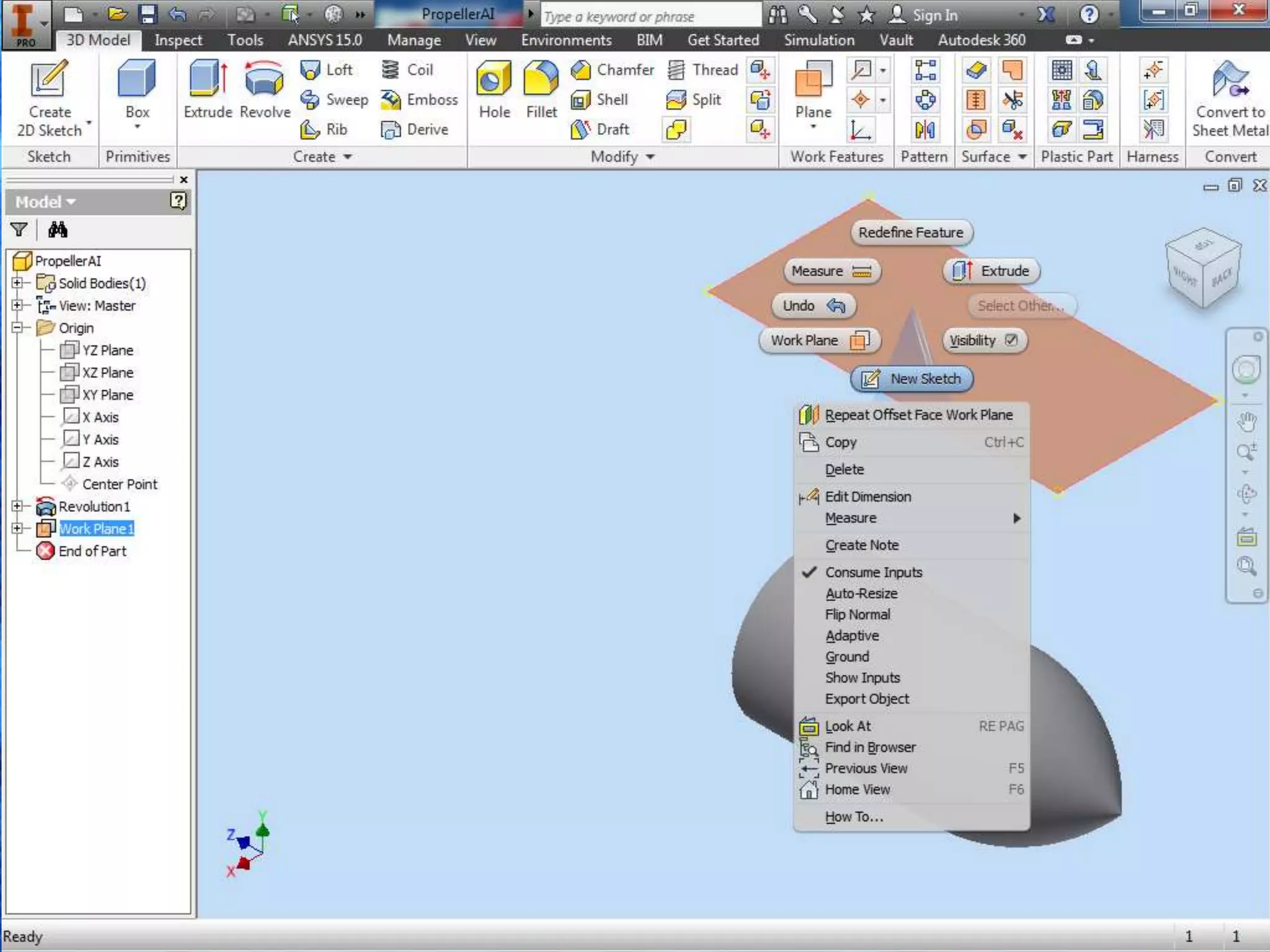Click the binoculars find icon in browser

[x=58, y=230]
